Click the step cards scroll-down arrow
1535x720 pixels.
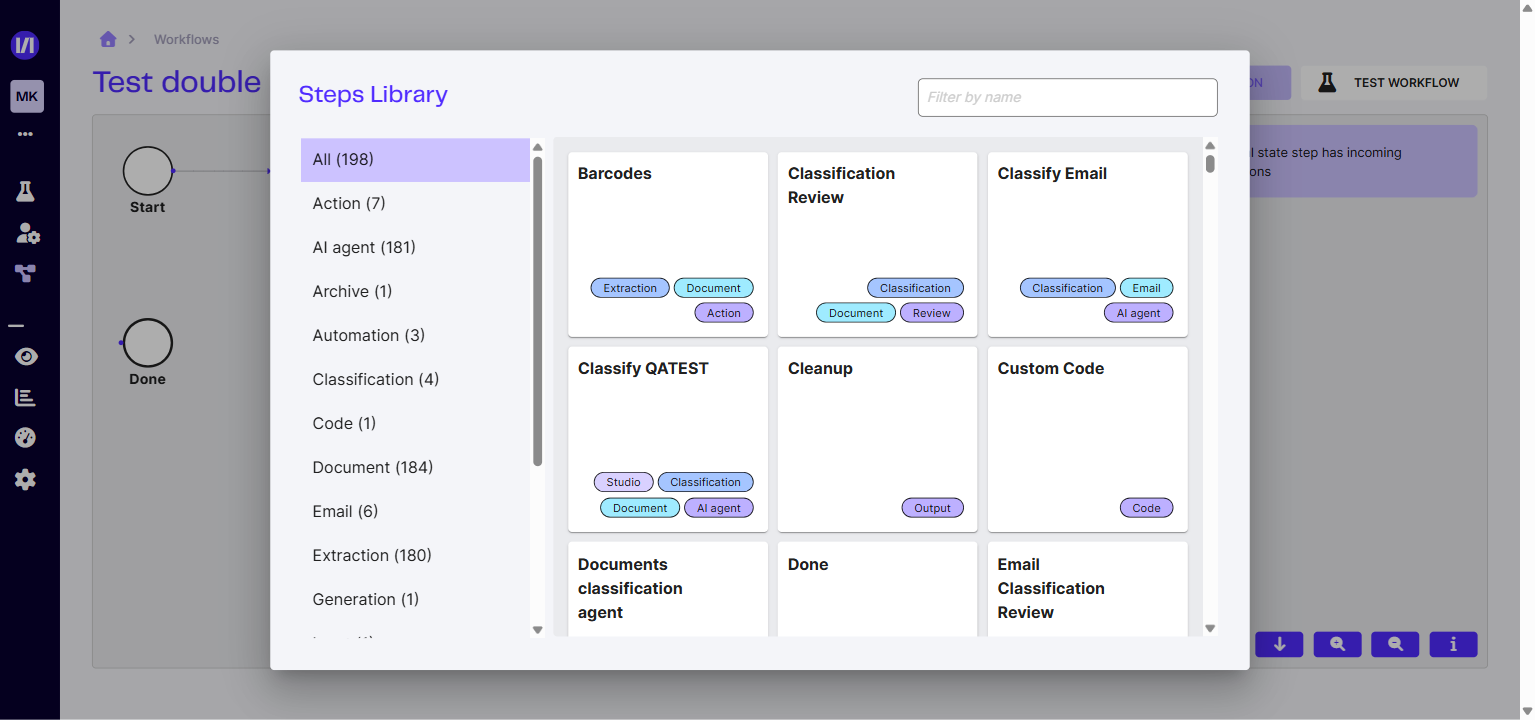[x=1210, y=629]
